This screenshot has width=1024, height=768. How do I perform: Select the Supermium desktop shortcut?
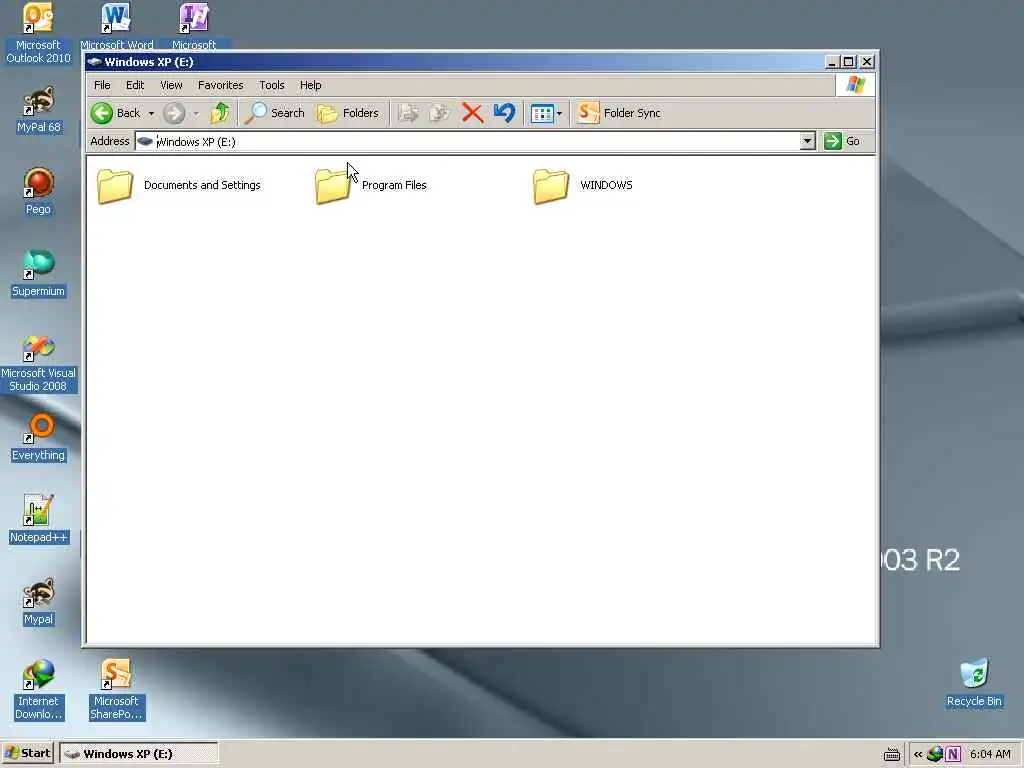click(x=38, y=273)
